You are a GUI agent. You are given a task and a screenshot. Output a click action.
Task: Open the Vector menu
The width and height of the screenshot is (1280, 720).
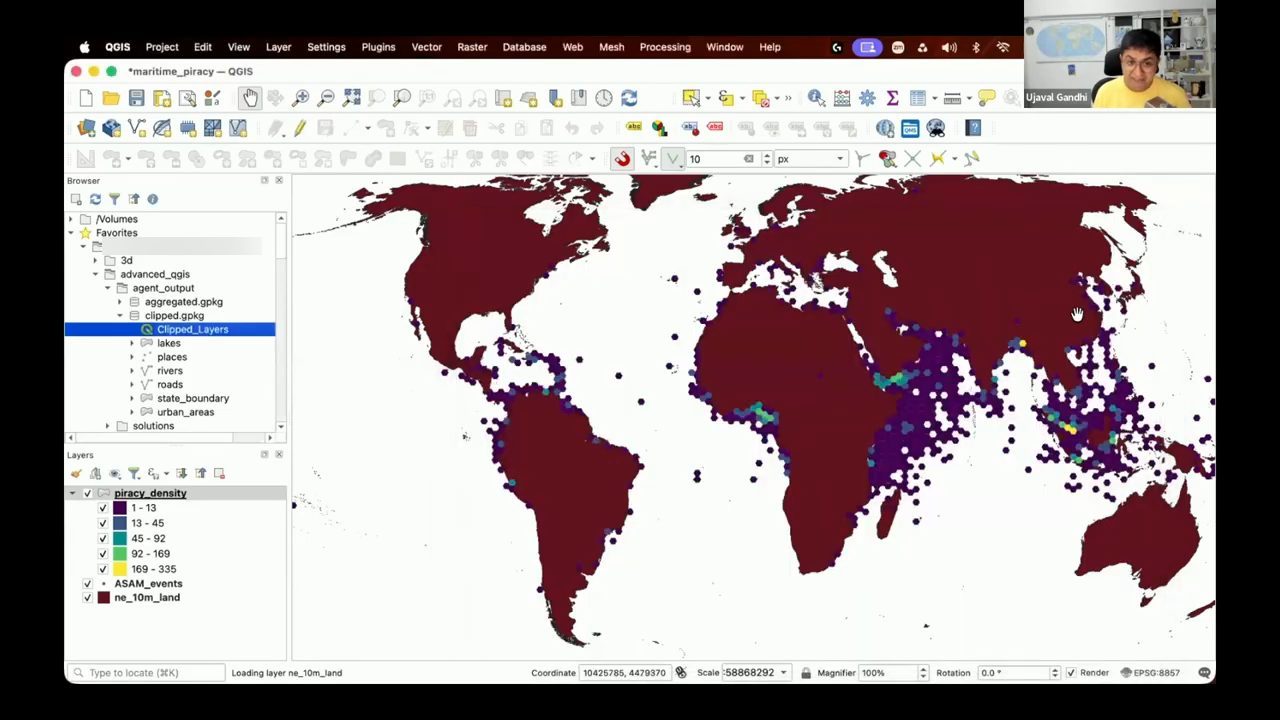(x=426, y=47)
